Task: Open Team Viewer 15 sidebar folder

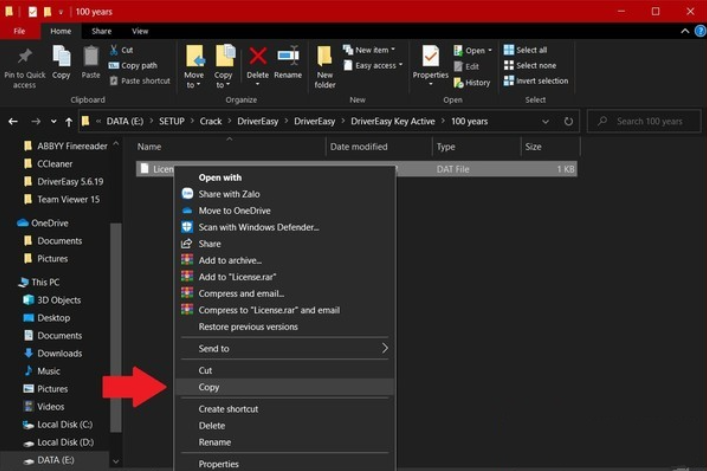Action: tap(61, 199)
